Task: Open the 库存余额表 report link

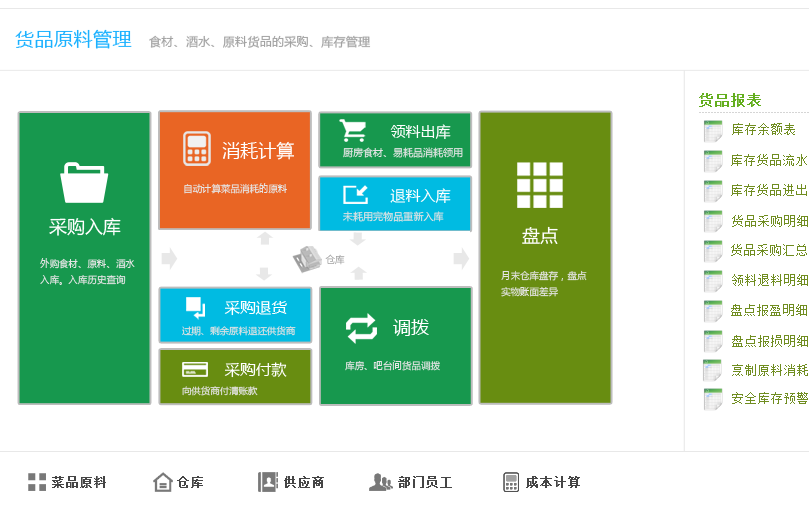Action: 763,130
